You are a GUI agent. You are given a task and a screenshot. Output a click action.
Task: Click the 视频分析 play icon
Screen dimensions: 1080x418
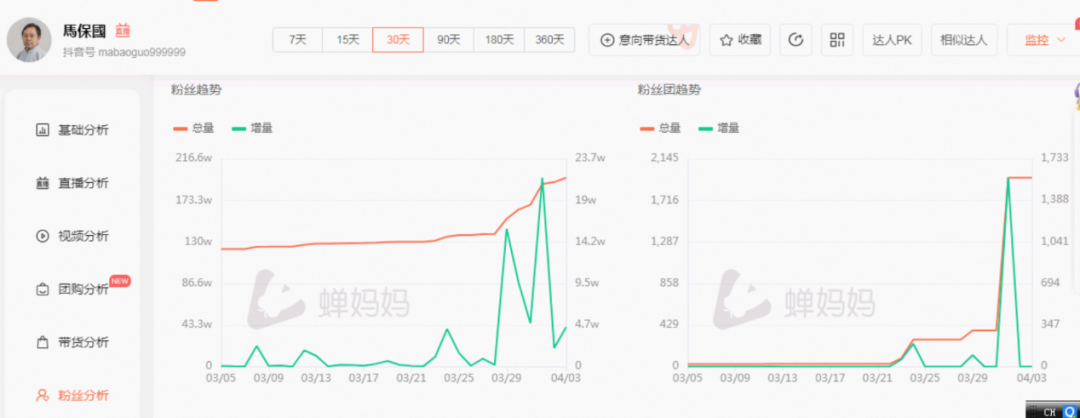click(43, 236)
